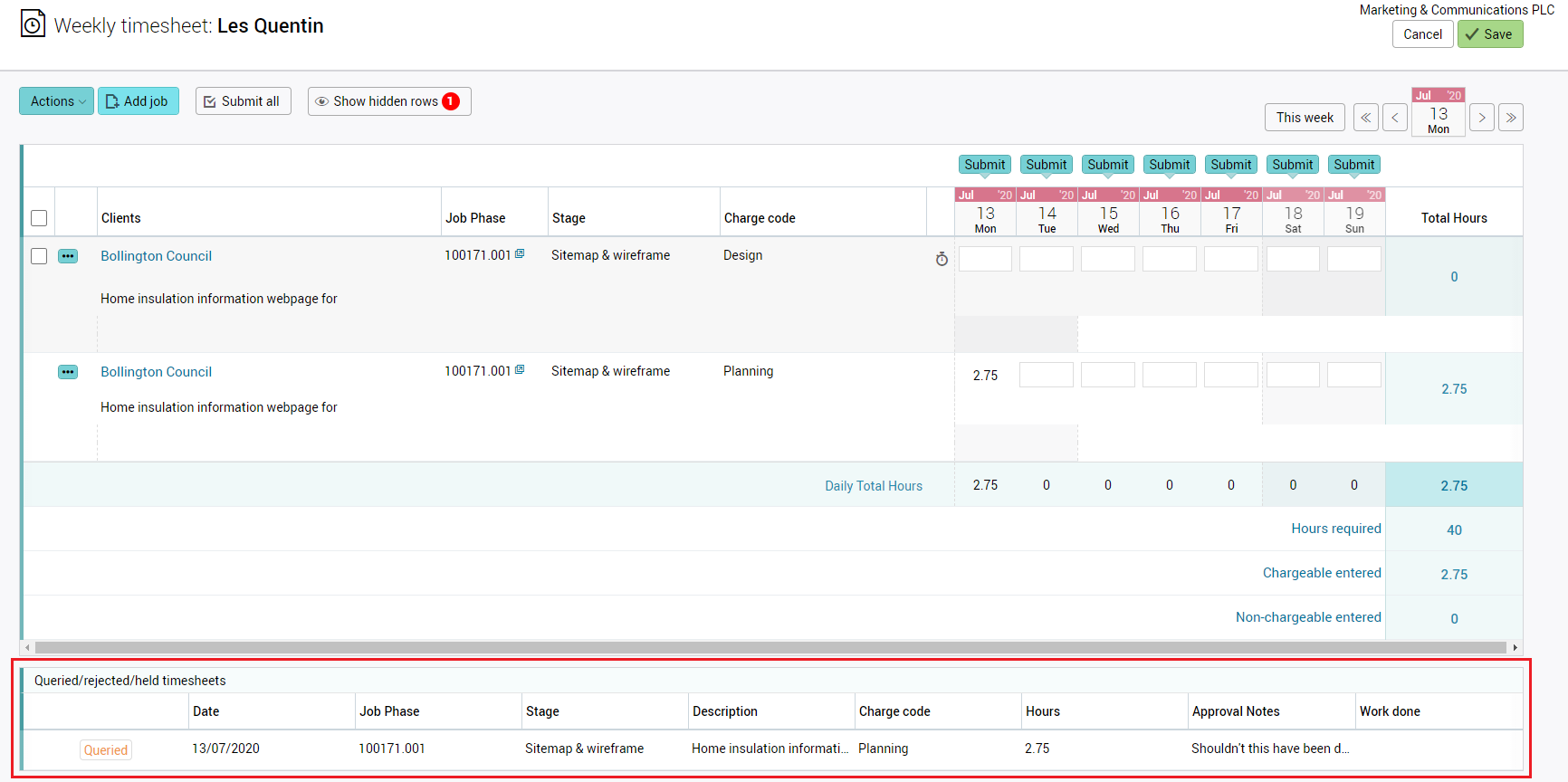Submit Monday 13 timesheet entries
The image size is (1568, 782).
point(984,165)
